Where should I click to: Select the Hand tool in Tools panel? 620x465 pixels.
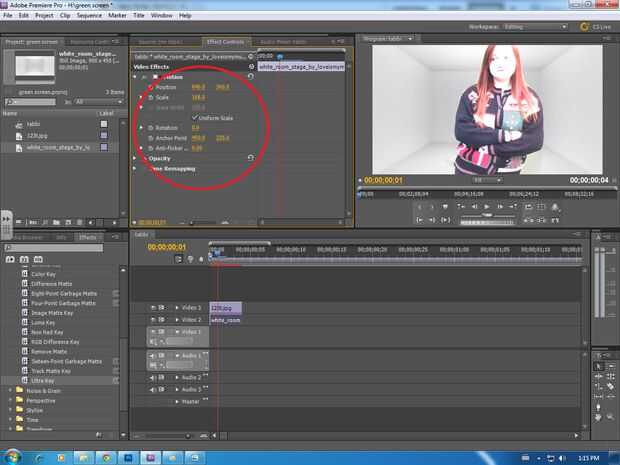click(x=599, y=417)
